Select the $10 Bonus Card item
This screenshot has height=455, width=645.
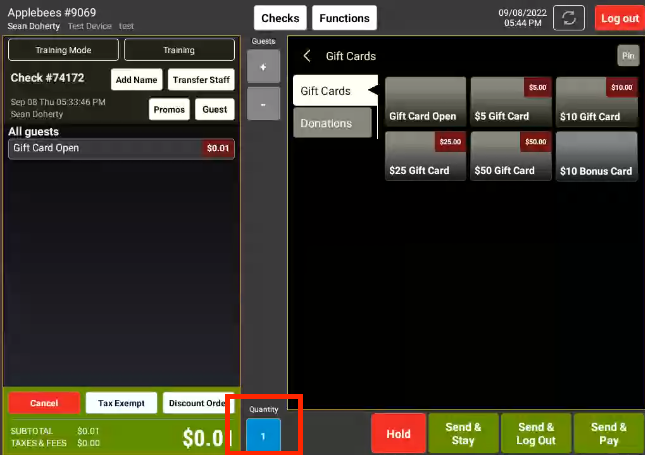click(596, 157)
